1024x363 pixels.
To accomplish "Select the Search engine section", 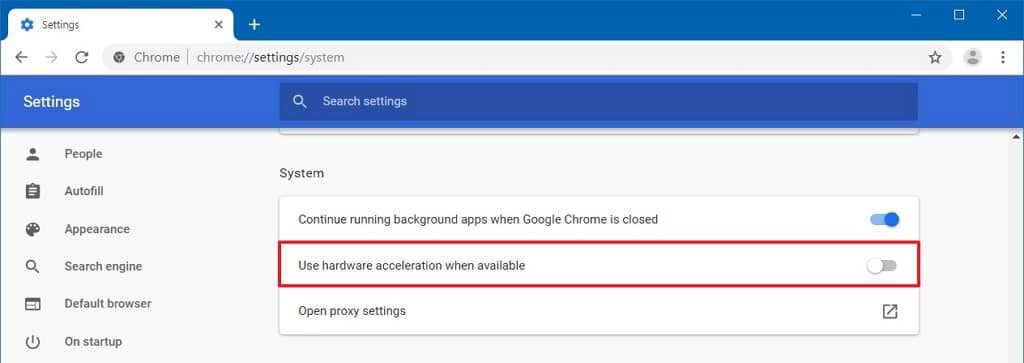I will [x=103, y=266].
